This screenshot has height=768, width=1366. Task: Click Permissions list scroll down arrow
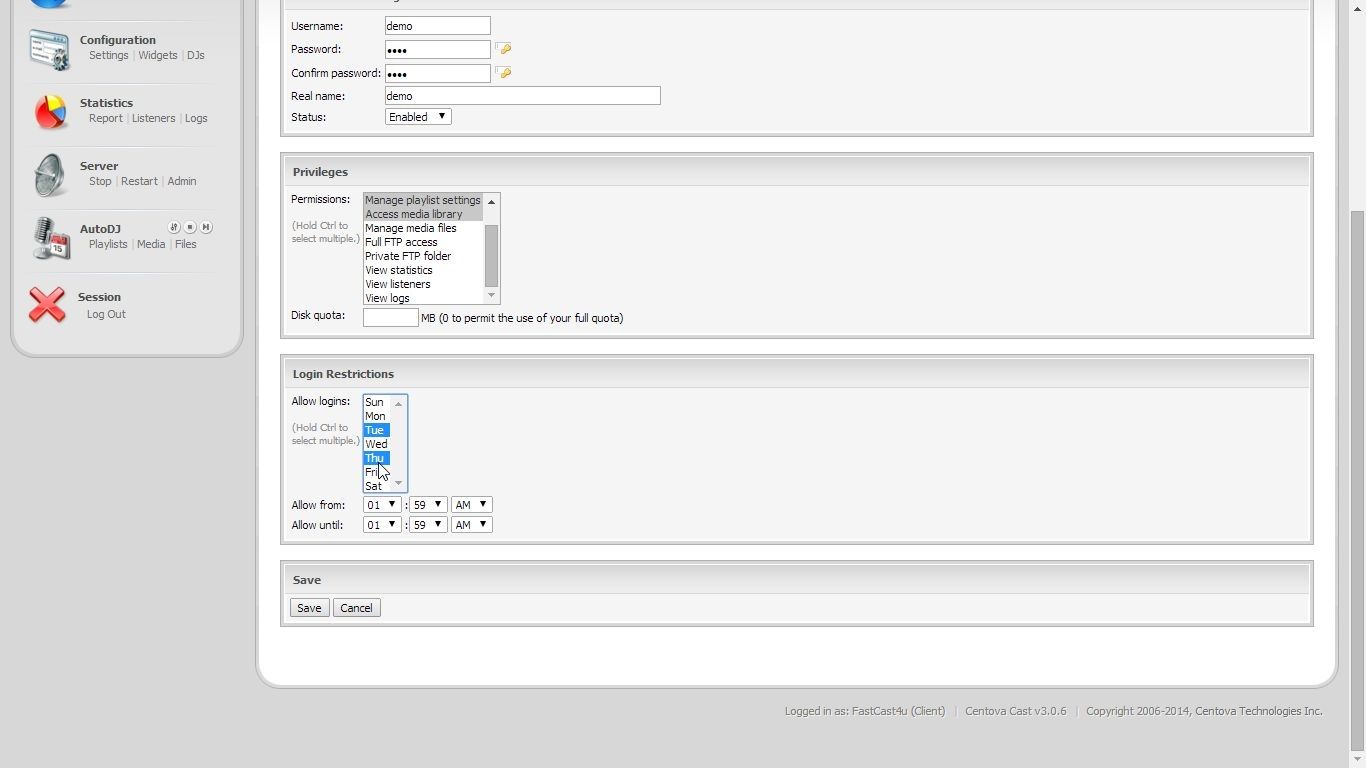[x=491, y=296]
